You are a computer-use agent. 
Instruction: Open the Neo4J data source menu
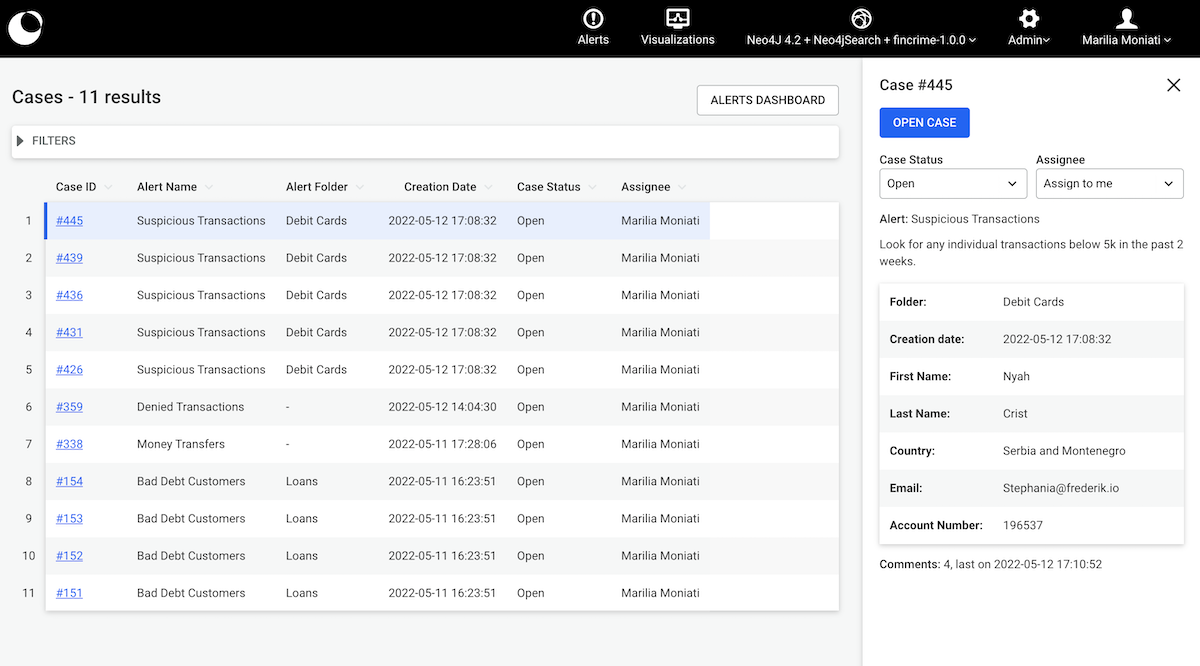861,40
